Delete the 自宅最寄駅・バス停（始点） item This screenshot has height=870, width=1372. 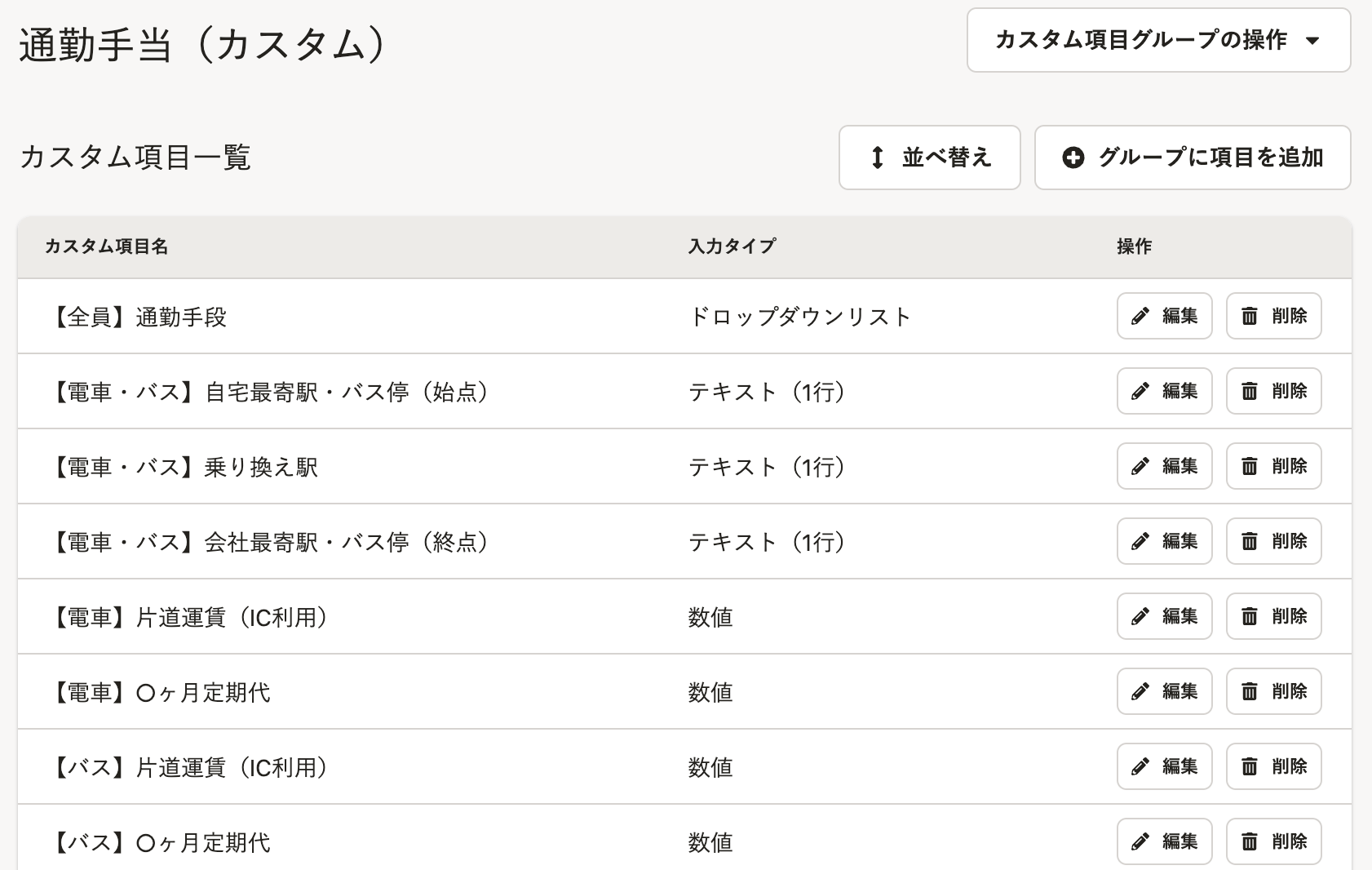(x=1273, y=391)
